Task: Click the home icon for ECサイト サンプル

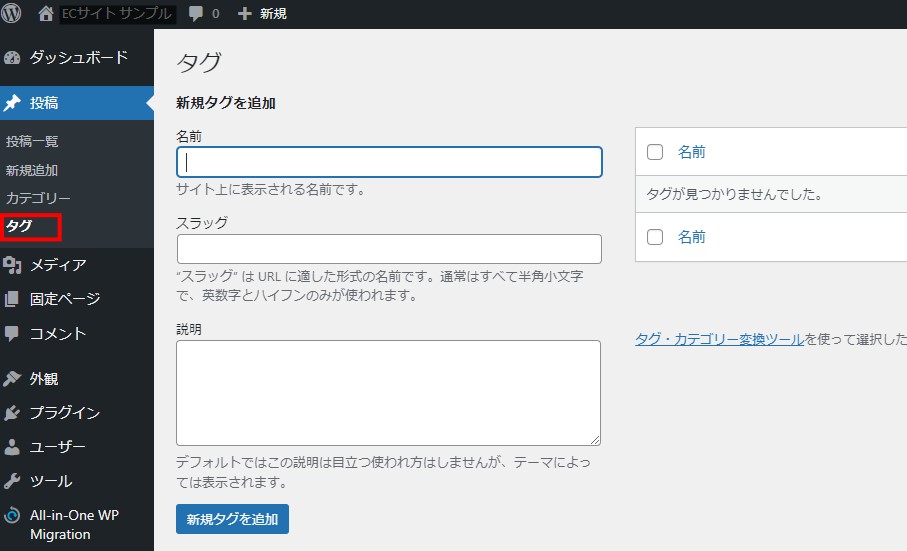Action: pos(45,14)
